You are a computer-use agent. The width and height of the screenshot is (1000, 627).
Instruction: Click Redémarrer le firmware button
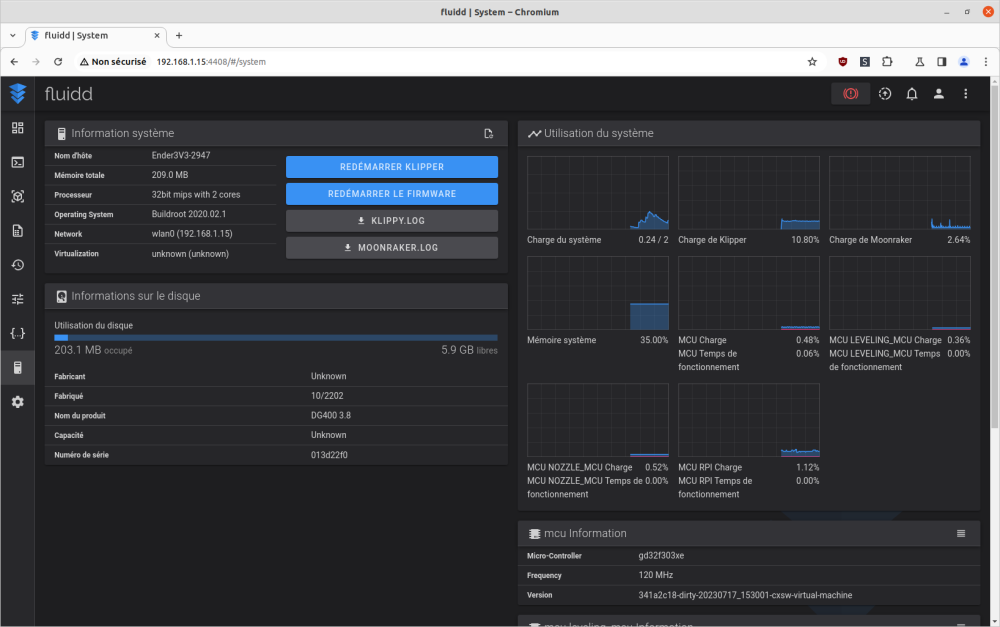click(392, 194)
